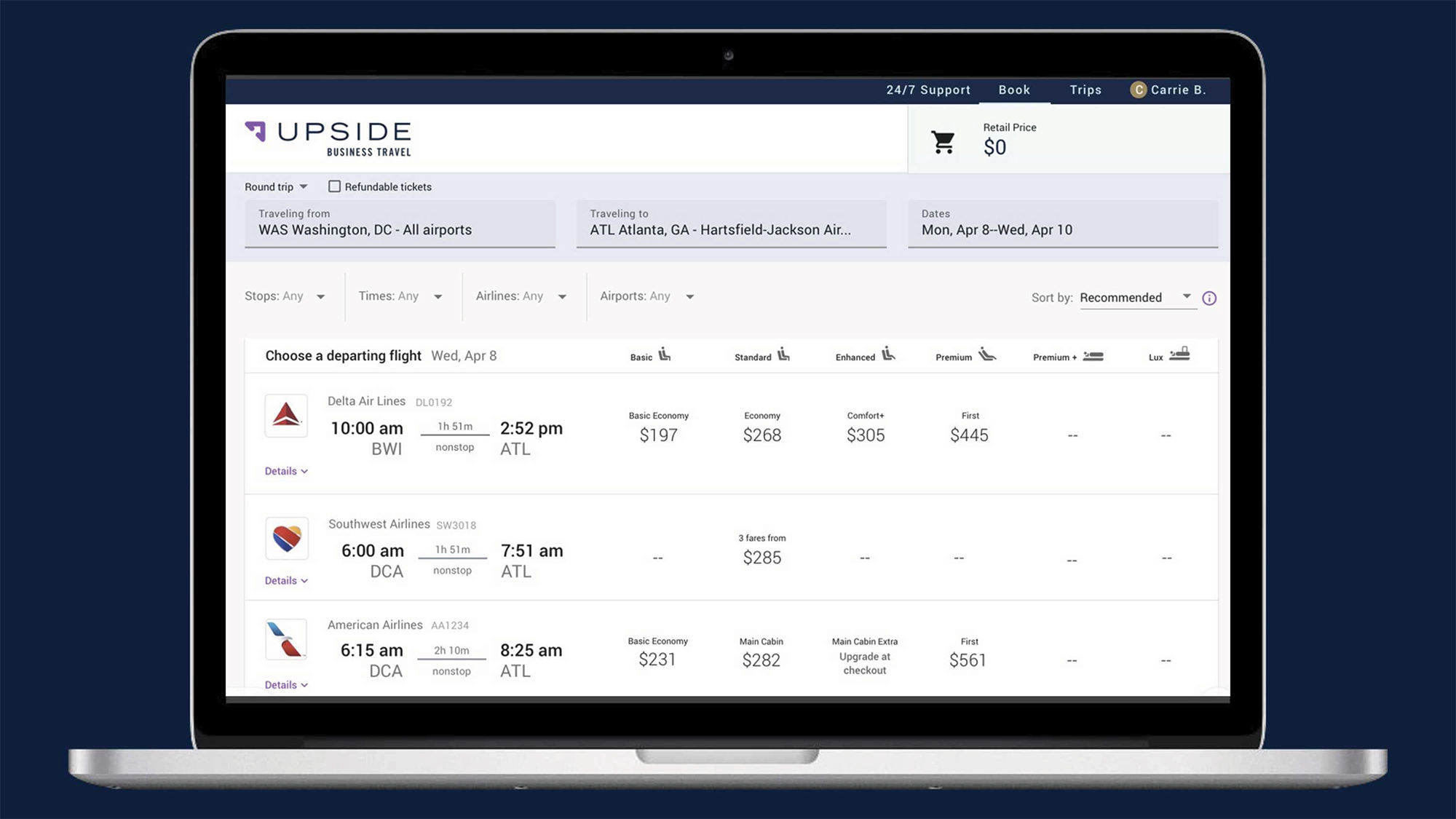The width and height of the screenshot is (1456, 819).
Task: Click the Basic seat class icon
Action: tap(665, 355)
